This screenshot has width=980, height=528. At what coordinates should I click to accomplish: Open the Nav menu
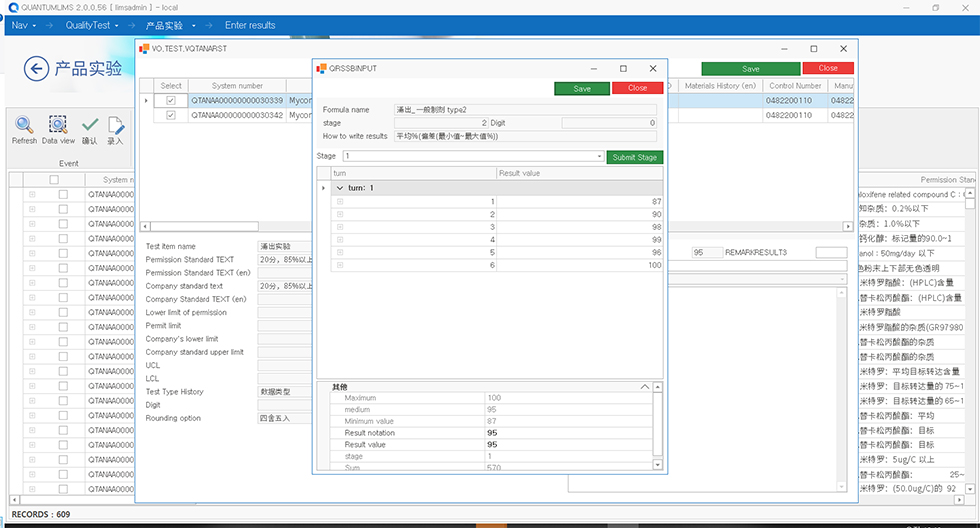24,25
